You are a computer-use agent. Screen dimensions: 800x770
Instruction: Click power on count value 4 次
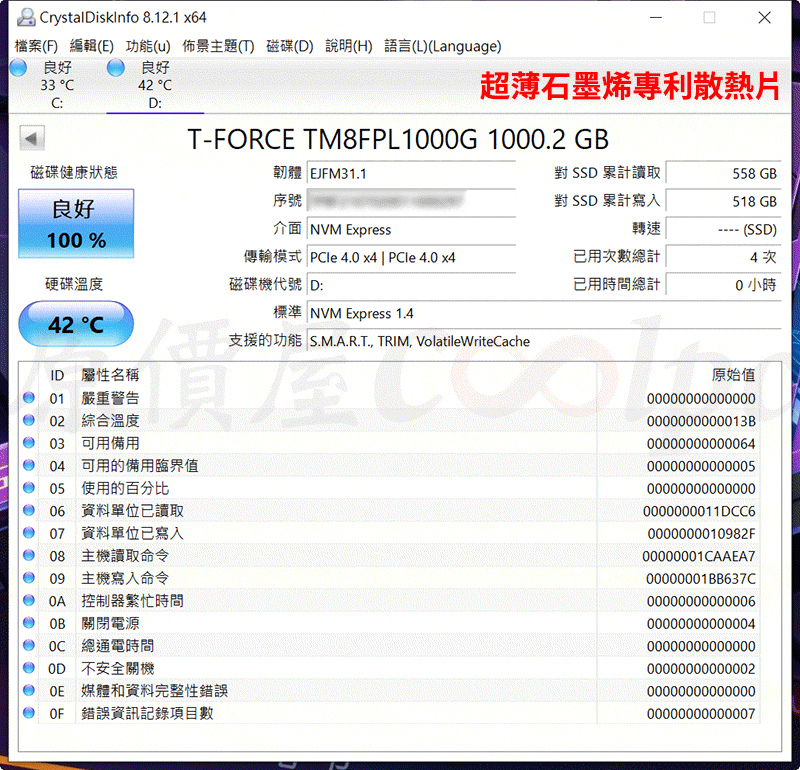[723, 257]
